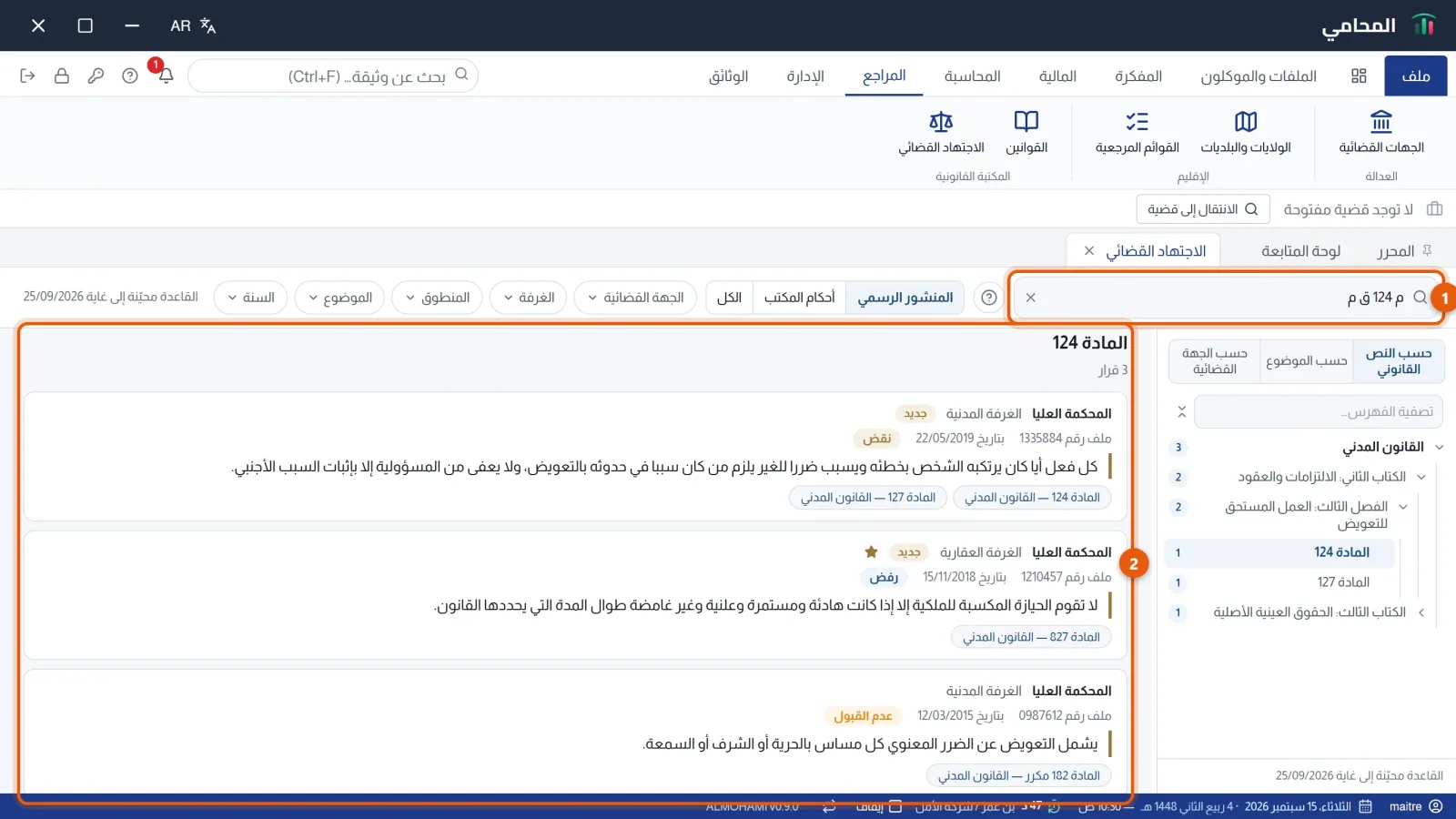The height and width of the screenshot is (819, 1456).
Task: Open the الموضوع filter dropdown
Action: [339, 298]
